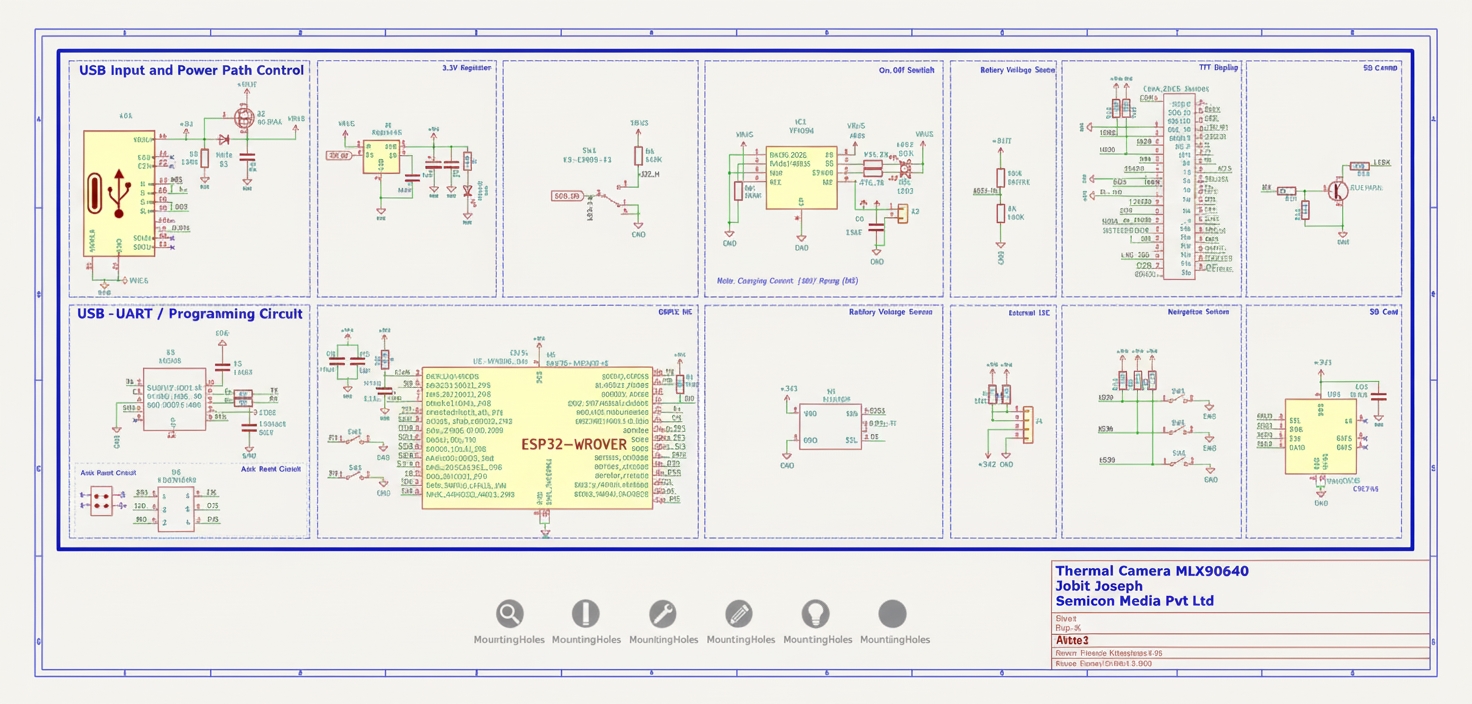
Task: Click the MountingHoles label under the pencil icon
Action: (x=740, y=640)
